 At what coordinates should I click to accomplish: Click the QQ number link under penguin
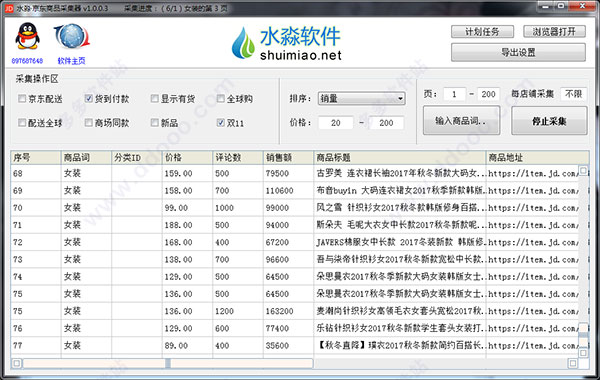27,60
